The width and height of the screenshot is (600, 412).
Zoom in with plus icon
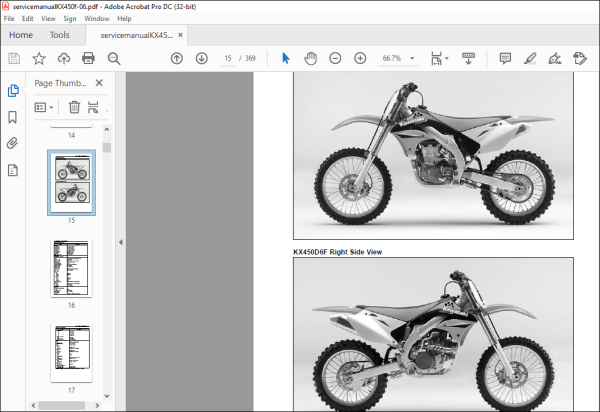coord(360,59)
